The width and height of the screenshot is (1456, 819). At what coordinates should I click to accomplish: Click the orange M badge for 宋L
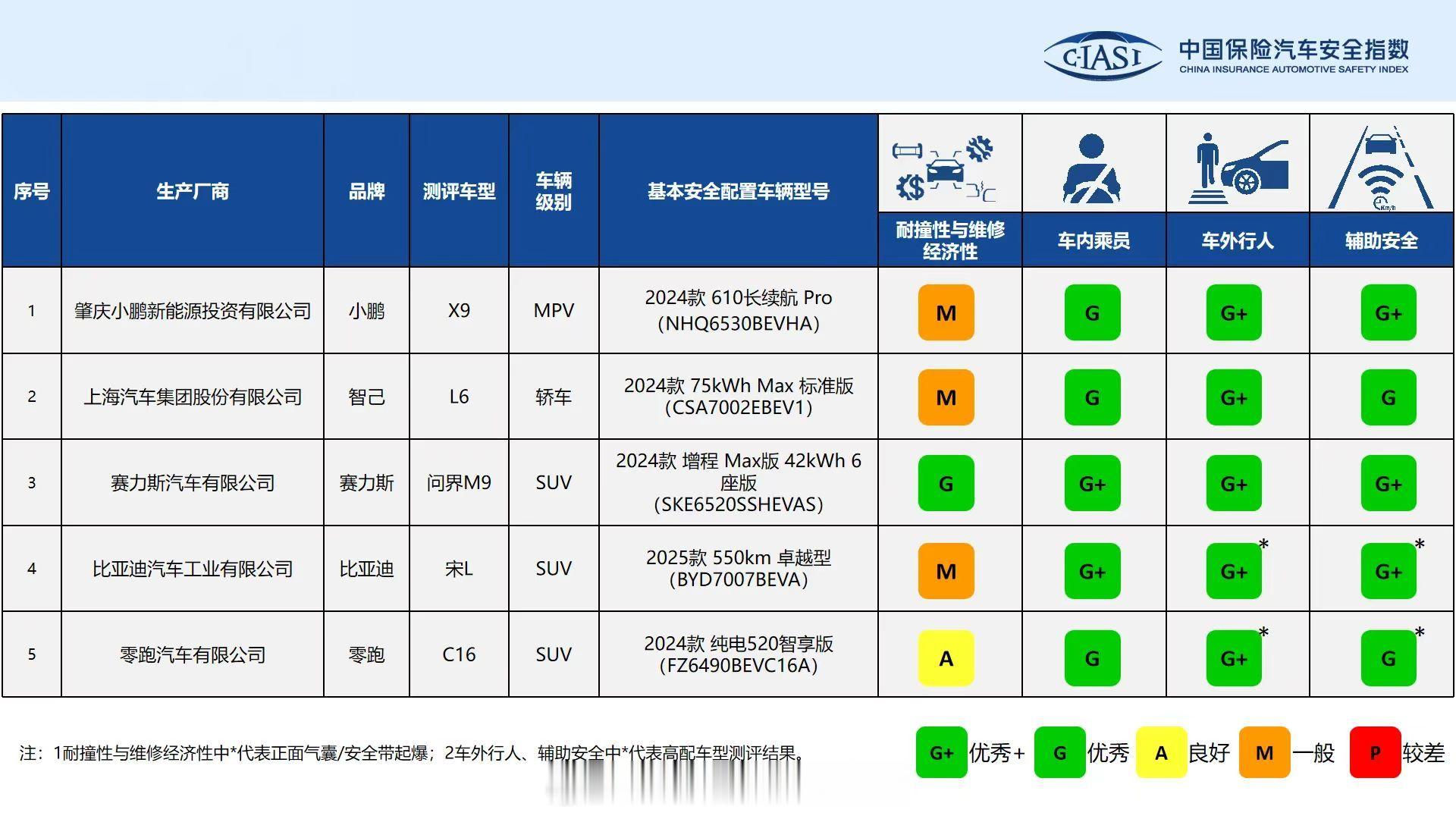946,571
